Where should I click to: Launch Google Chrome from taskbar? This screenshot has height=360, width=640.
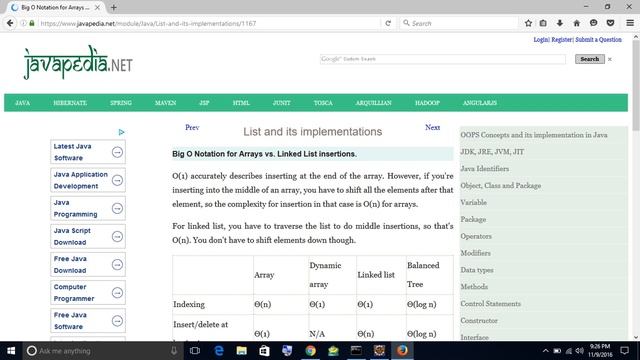click(310, 351)
